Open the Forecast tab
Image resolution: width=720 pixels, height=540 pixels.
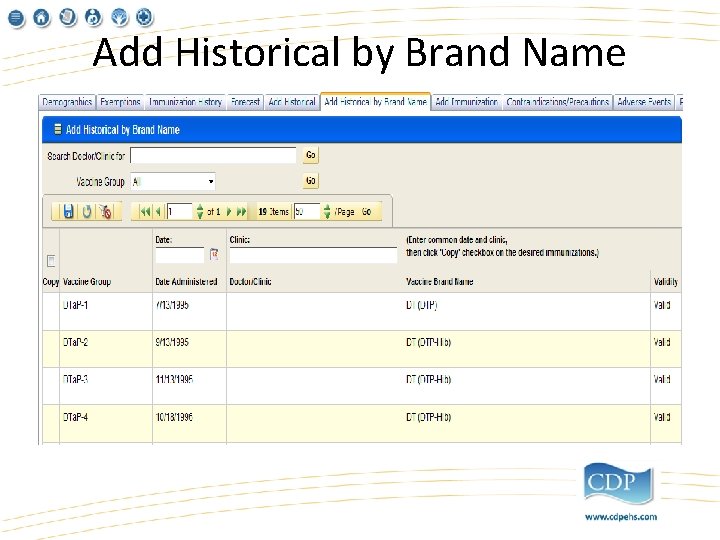click(x=245, y=102)
